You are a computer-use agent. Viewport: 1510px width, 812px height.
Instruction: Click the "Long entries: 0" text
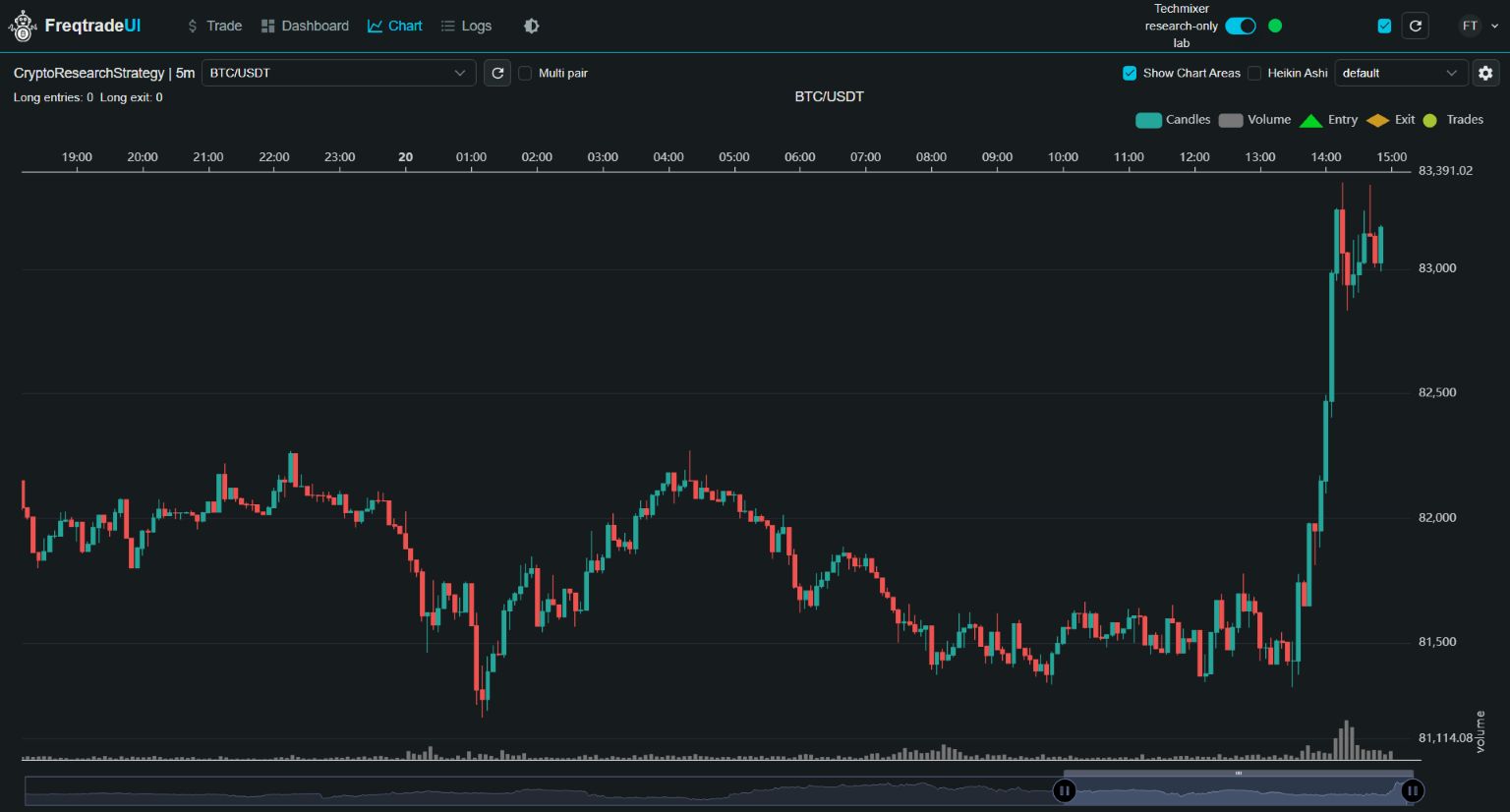[54, 97]
